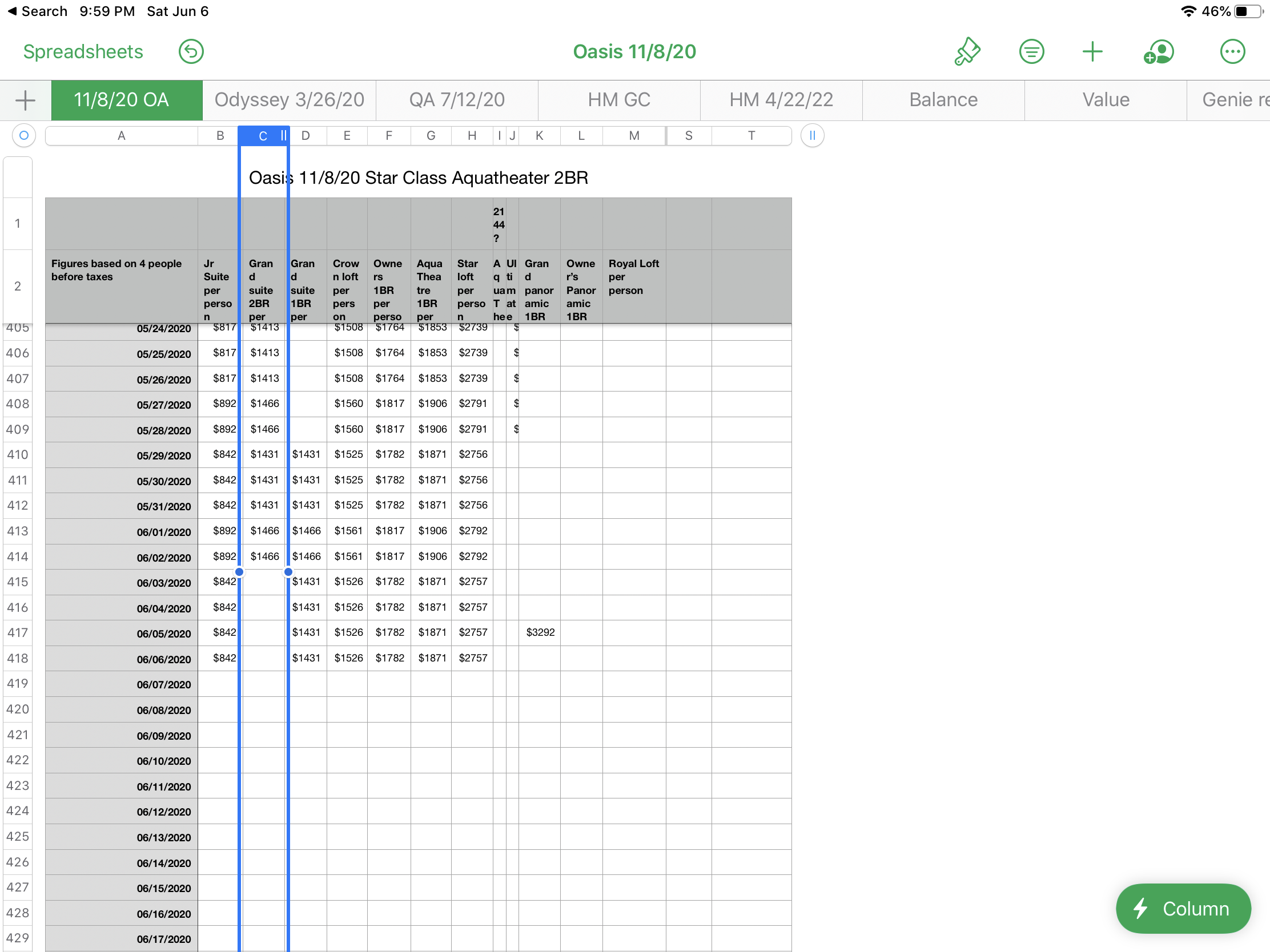Open the More options ellipsis menu
The width and height of the screenshot is (1270, 952).
[x=1232, y=51]
